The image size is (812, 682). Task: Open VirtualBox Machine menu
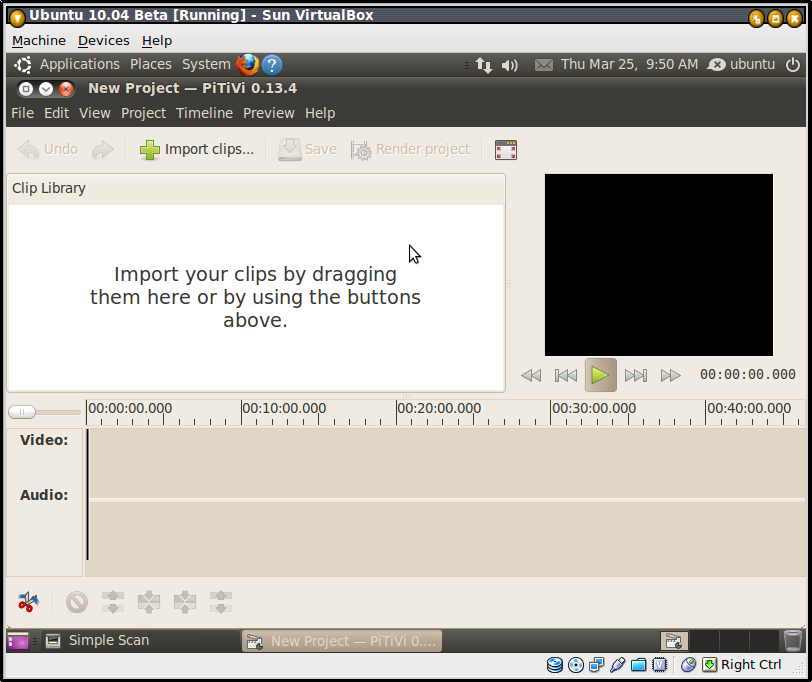click(x=39, y=40)
